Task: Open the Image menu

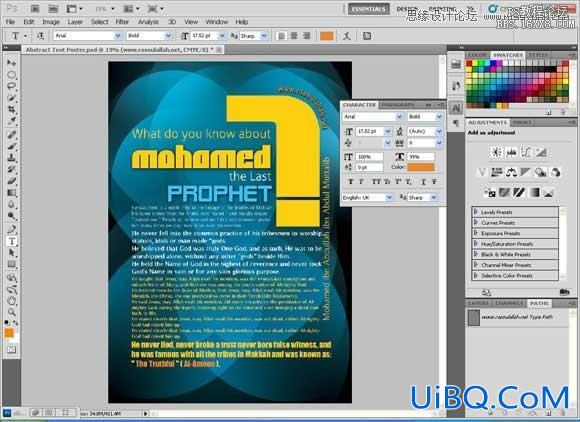Action: [x=51, y=22]
